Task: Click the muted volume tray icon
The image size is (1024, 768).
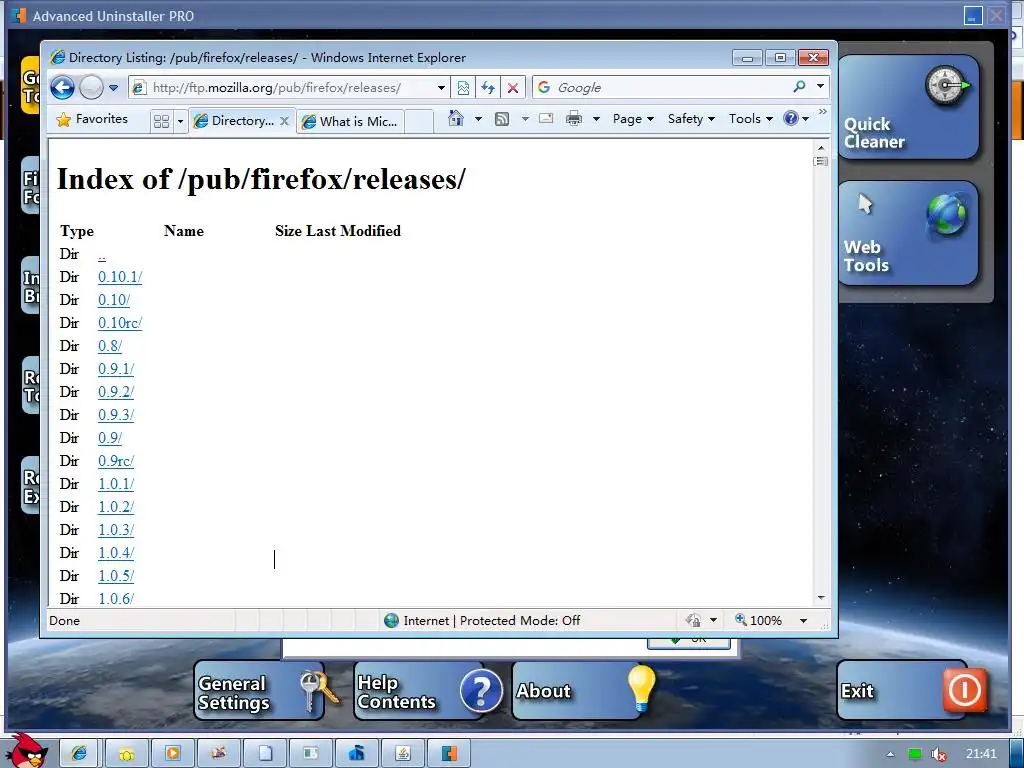Action: point(938,754)
